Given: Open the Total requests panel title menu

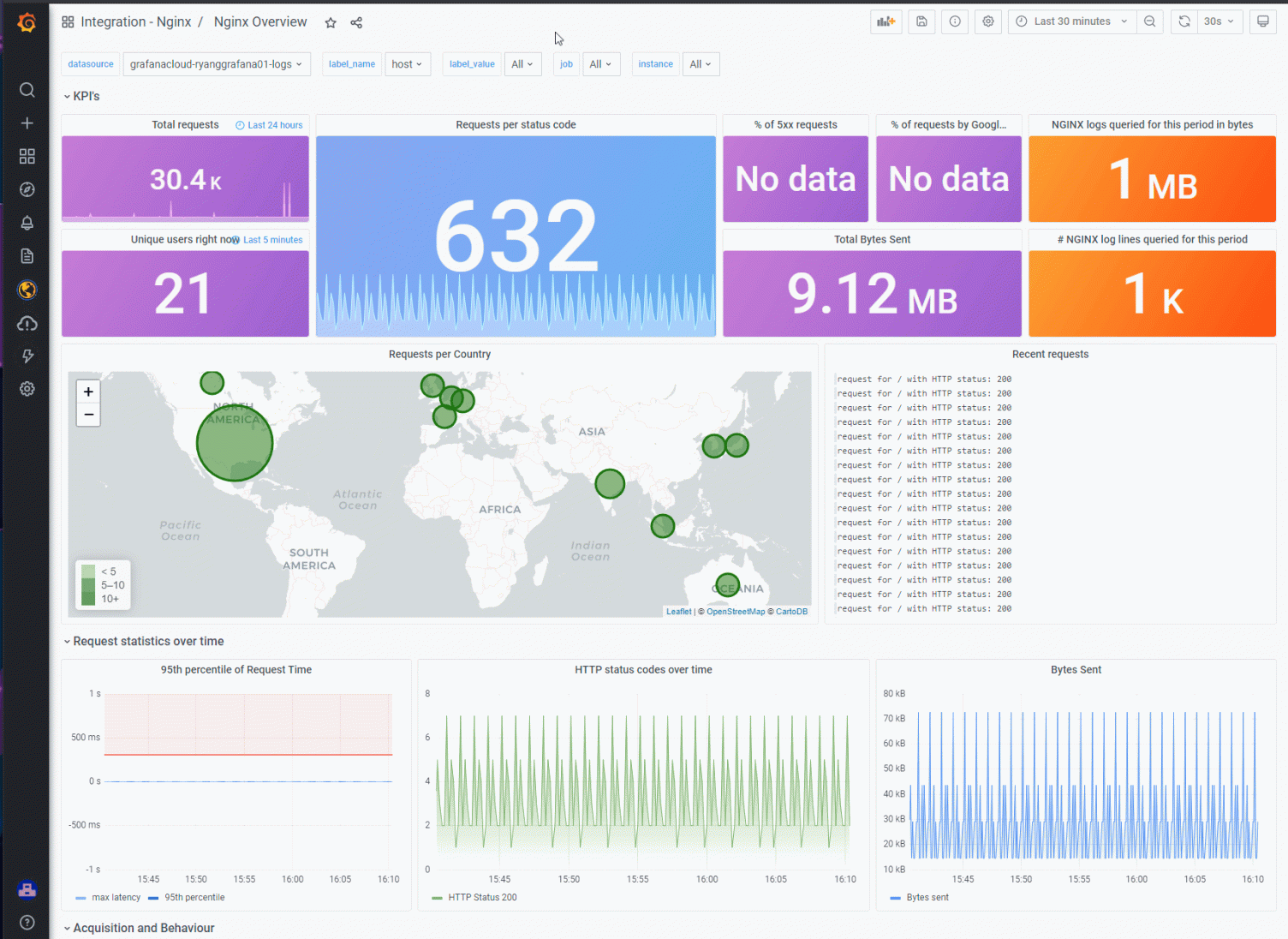Looking at the screenshot, I should (x=185, y=125).
